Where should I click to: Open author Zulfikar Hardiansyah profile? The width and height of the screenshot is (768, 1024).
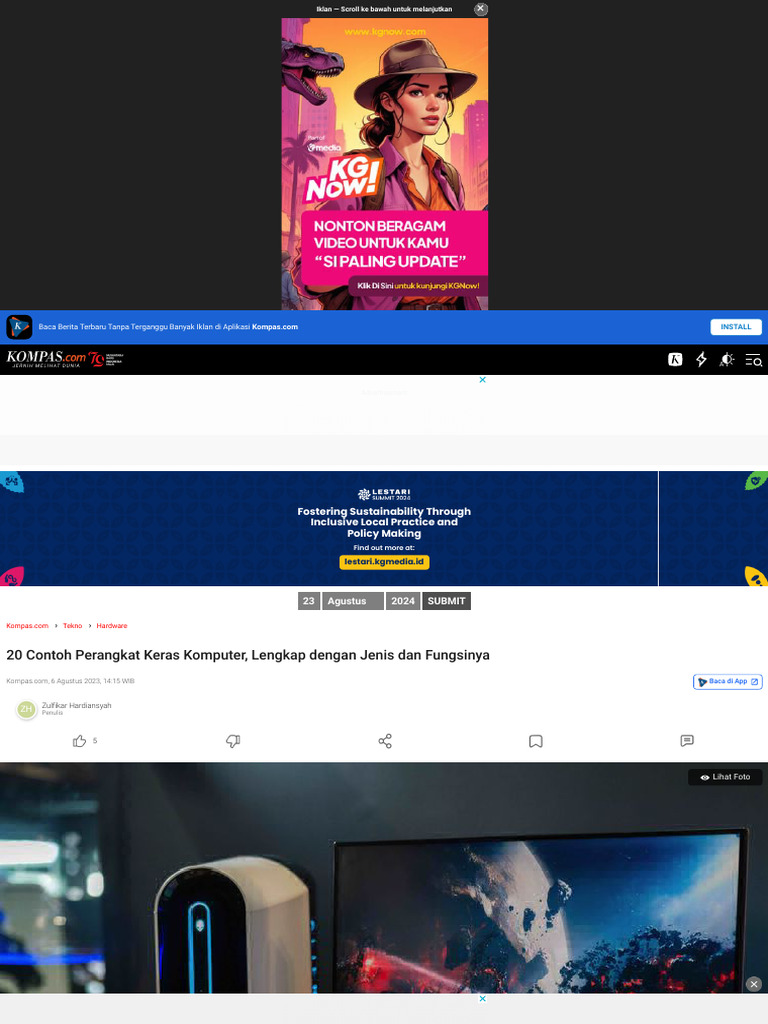click(x=76, y=705)
